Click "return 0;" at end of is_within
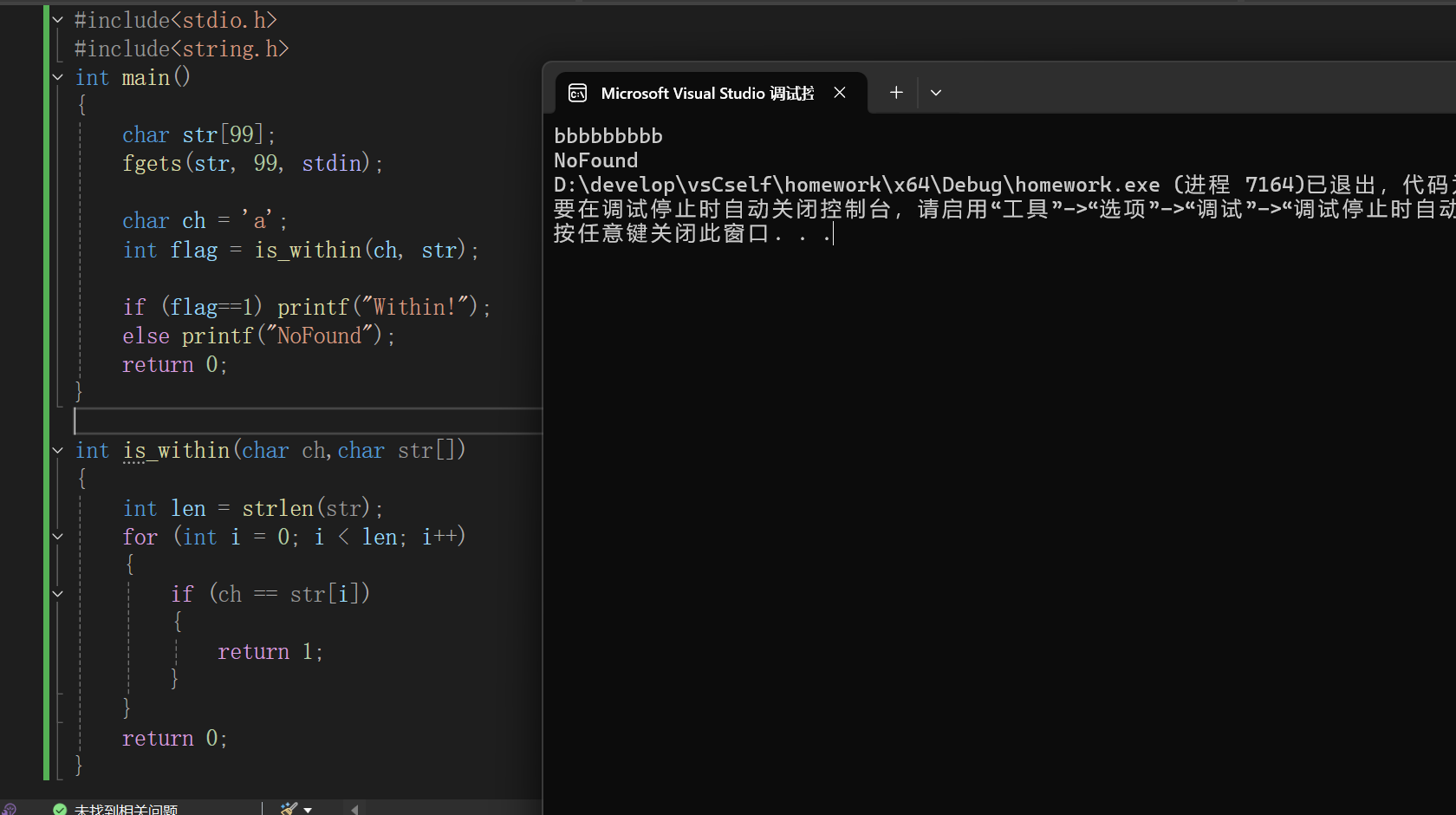The height and width of the screenshot is (815, 1456). click(x=174, y=738)
